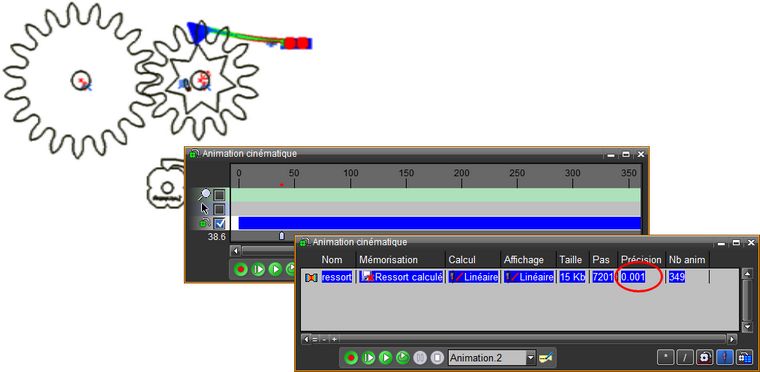Check the zoom track checkbox
The width and height of the screenshot is (760, 372).
pos(220,195)
